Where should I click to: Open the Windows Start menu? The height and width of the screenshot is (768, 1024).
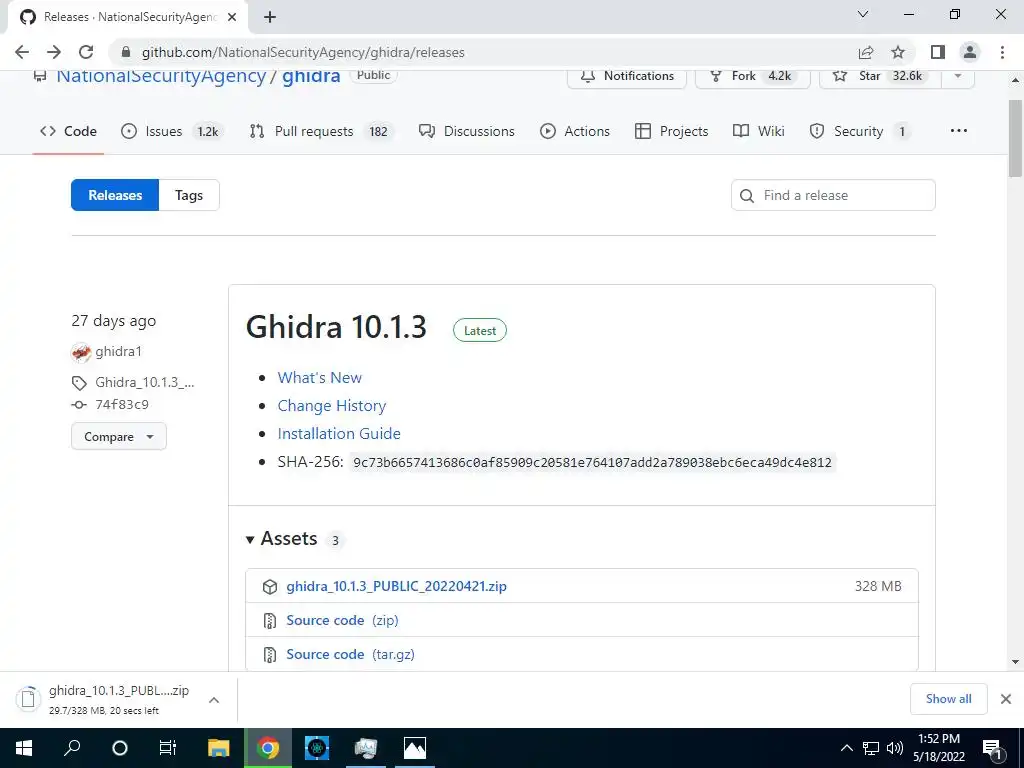click(x=24, y=748)
